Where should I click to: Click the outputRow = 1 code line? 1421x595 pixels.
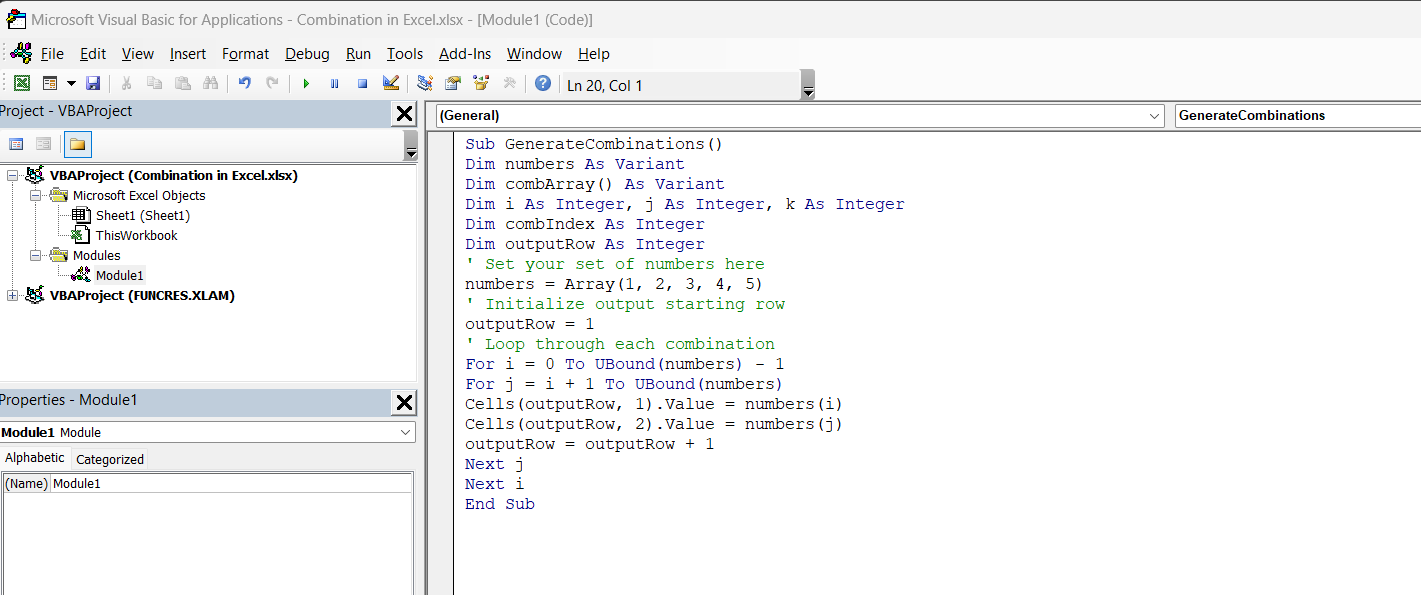(x=529, y=324)
